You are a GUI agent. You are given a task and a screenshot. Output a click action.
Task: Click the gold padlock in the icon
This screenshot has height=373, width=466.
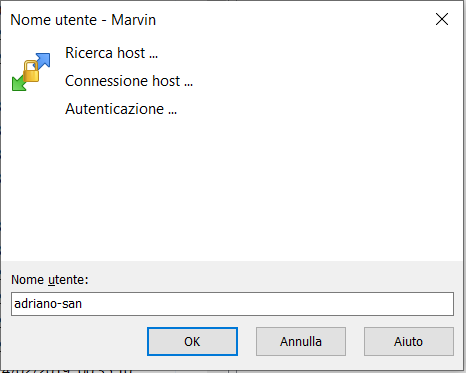[x=31, y=71]
